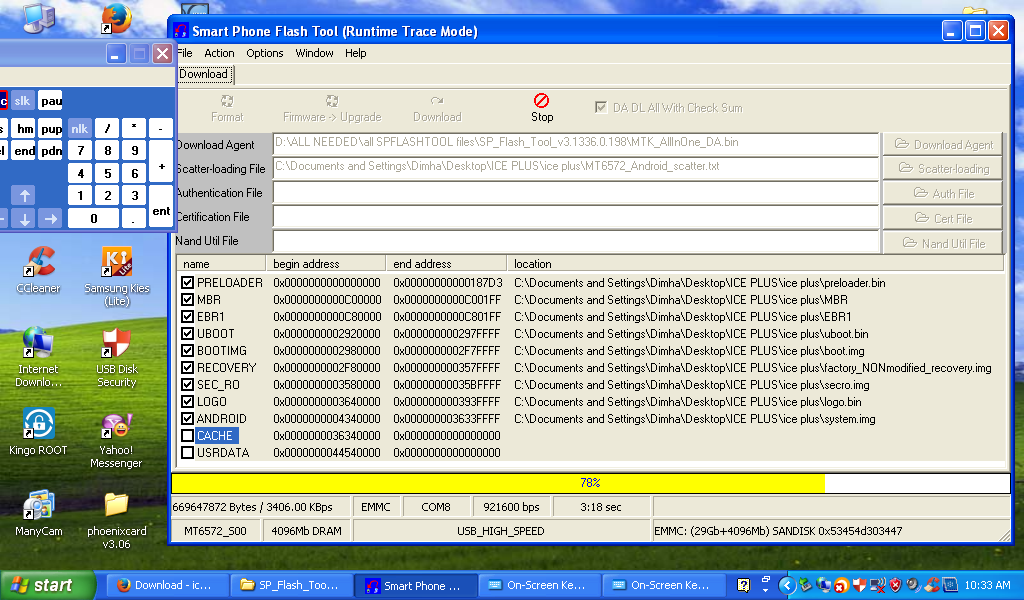Image resolution: width=1024 pixels, height=600 pixels.
Task: Click the red security shield alert tray icon
Action: (x=895, y=585)
